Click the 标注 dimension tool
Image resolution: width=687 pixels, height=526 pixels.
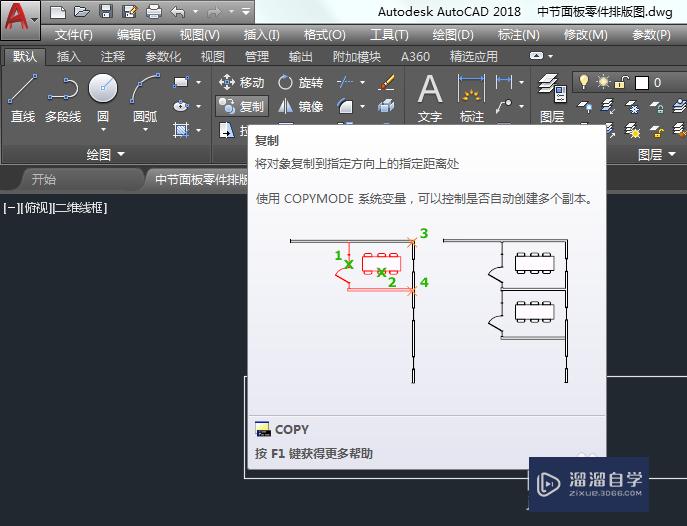point(471,99)
